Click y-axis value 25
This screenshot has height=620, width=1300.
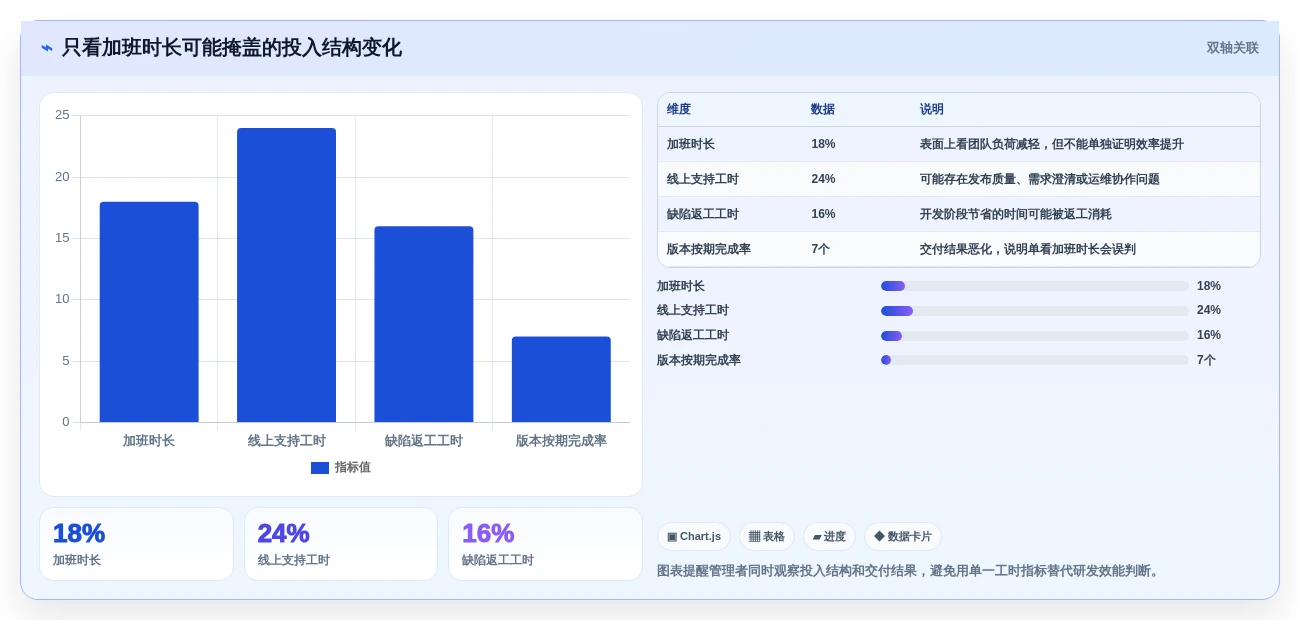[62, 115]
